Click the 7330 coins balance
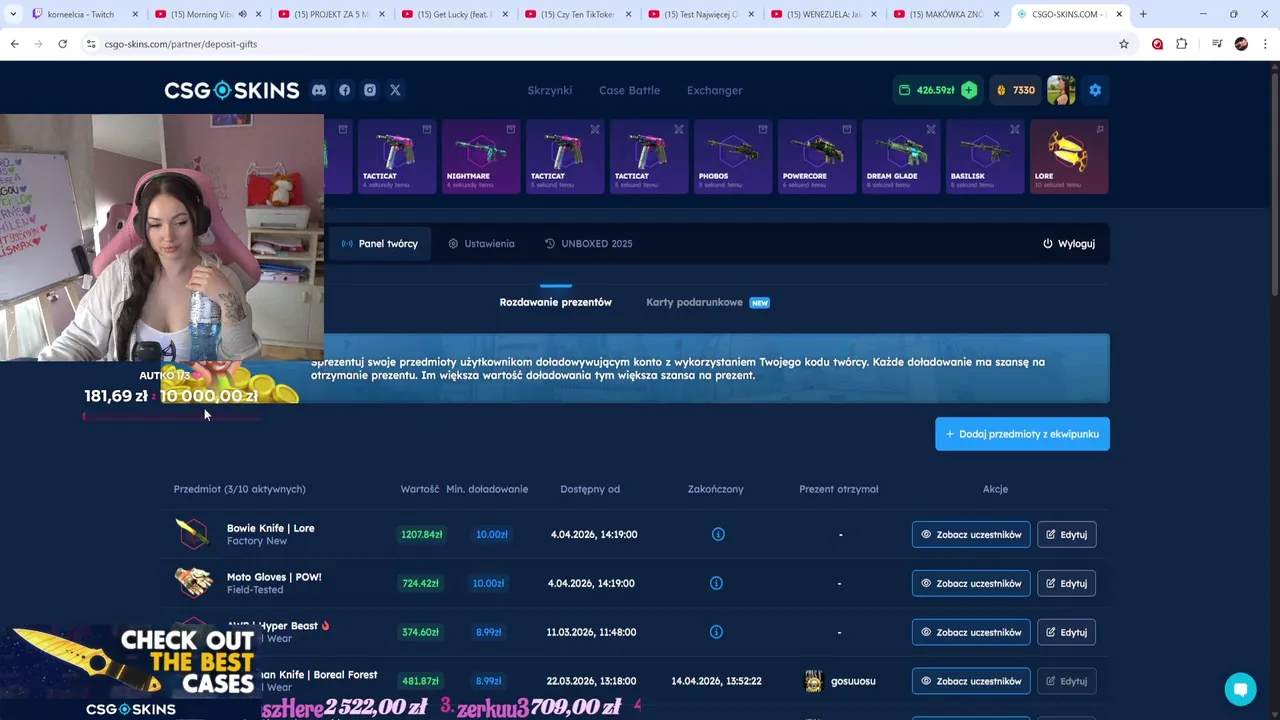The width and height of the screenshot is (1280, 720). coord(1015,90)
